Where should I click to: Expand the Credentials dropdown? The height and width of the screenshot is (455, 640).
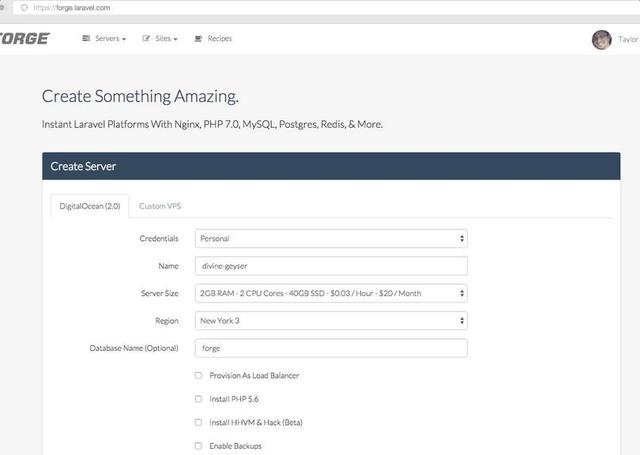pyautogui.click(x=330, y=239)
